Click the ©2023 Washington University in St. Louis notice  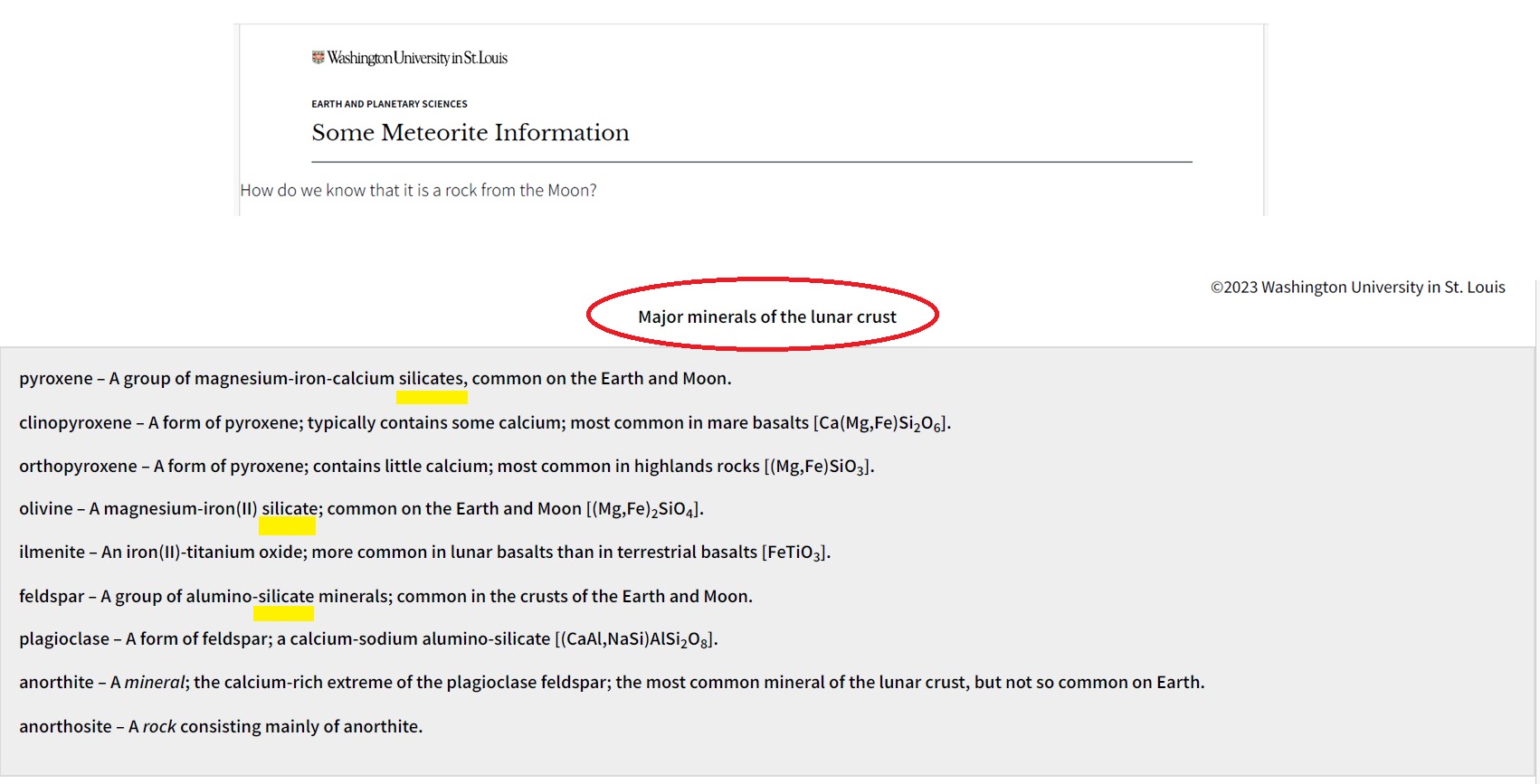(1358, 287)
